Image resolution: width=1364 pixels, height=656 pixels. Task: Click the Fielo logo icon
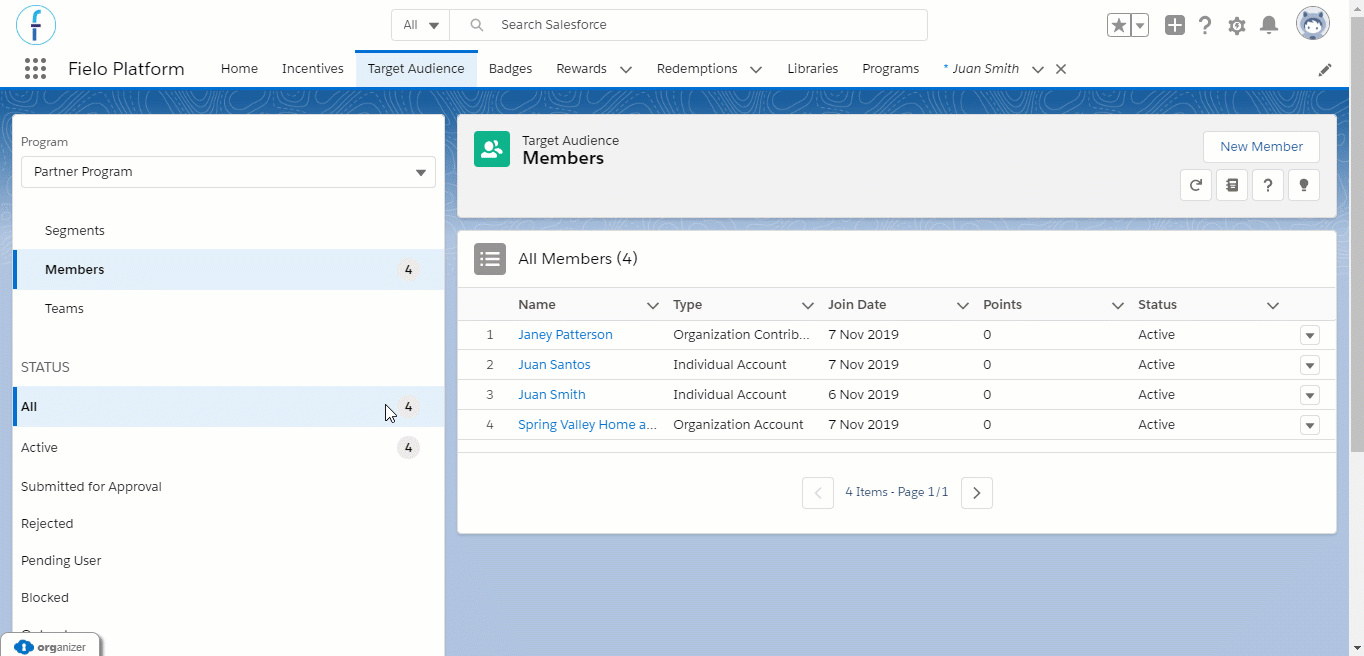click(x=36, y=24)
